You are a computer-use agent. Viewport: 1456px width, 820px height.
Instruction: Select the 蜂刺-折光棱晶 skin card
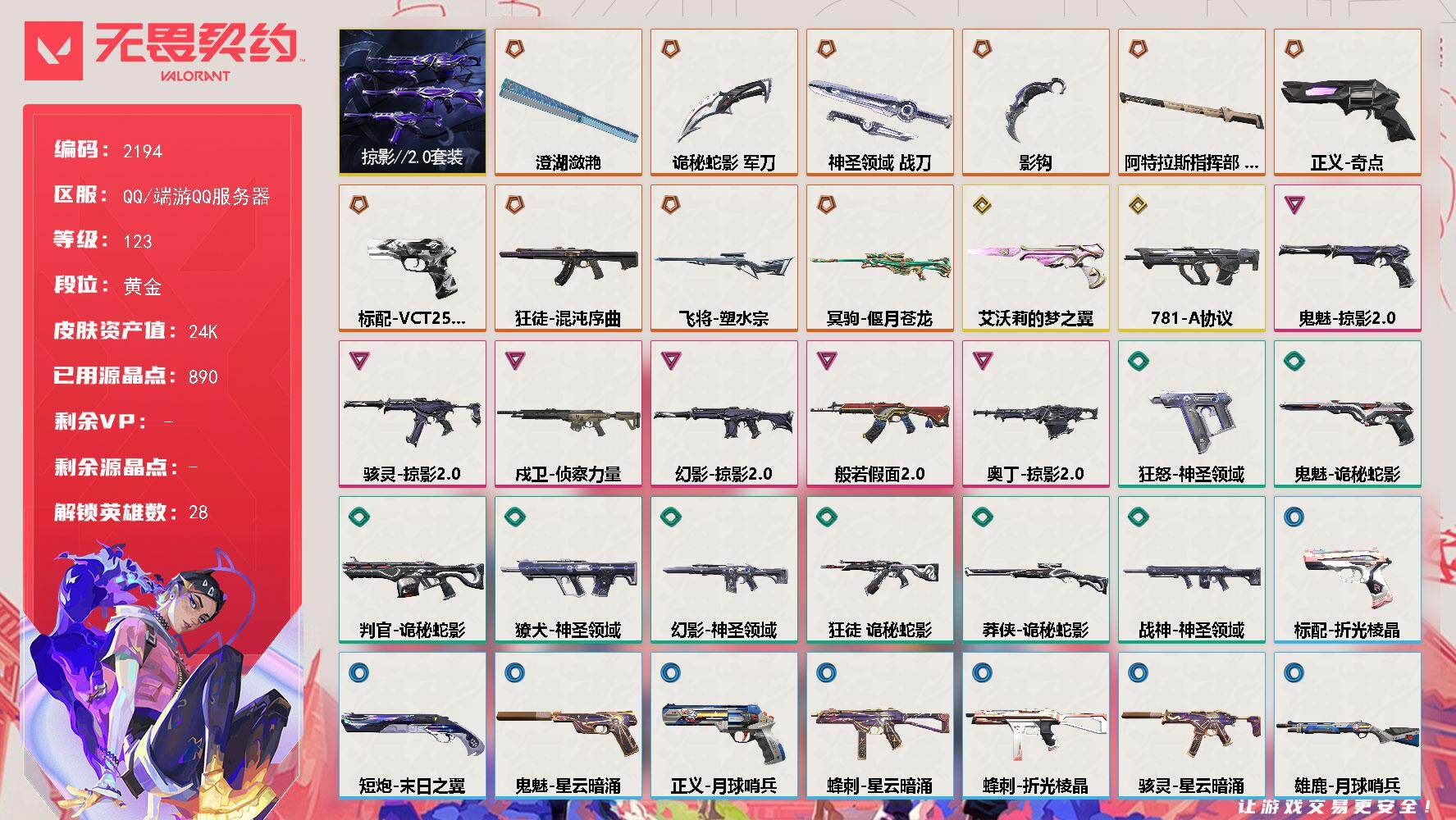point(1036,725)
